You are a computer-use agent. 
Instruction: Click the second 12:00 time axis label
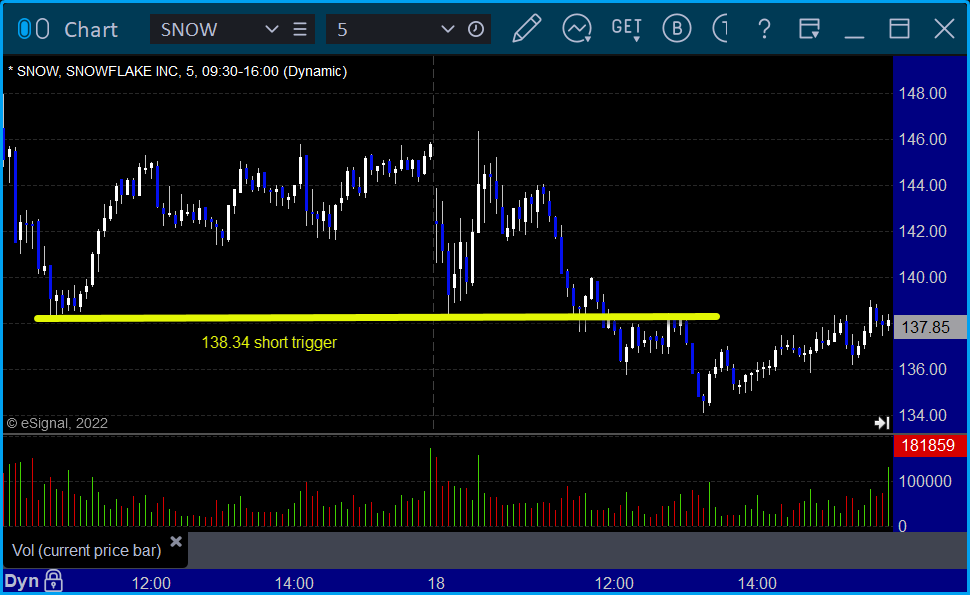pyautogui.click(x=614, y=583)
